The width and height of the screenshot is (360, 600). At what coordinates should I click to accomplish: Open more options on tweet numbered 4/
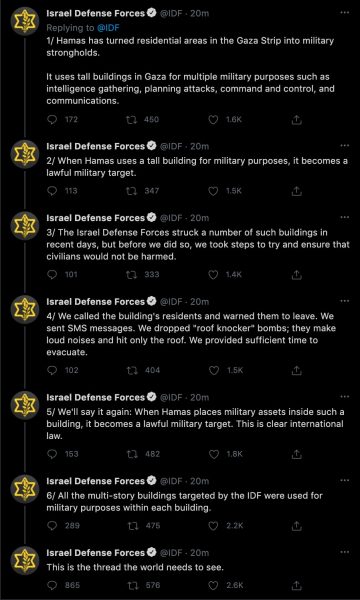[x=345, y=301]
